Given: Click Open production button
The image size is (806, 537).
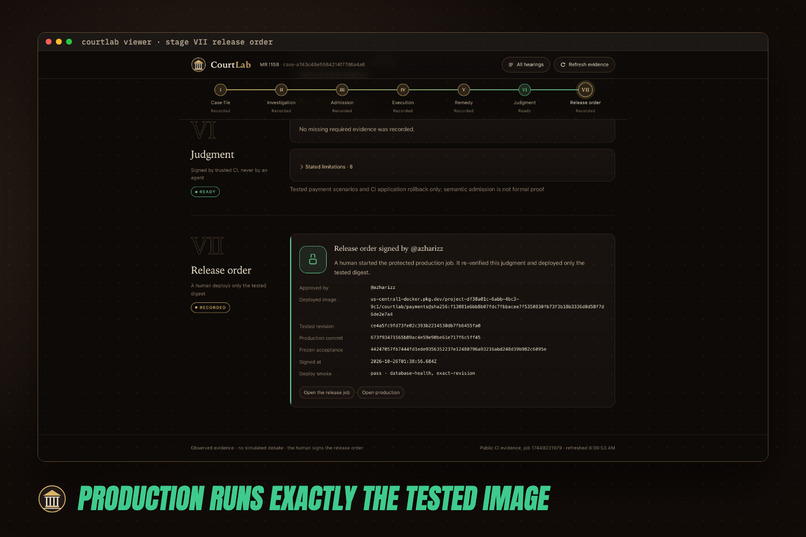Looking at the screenshot, I should (380, 393).
